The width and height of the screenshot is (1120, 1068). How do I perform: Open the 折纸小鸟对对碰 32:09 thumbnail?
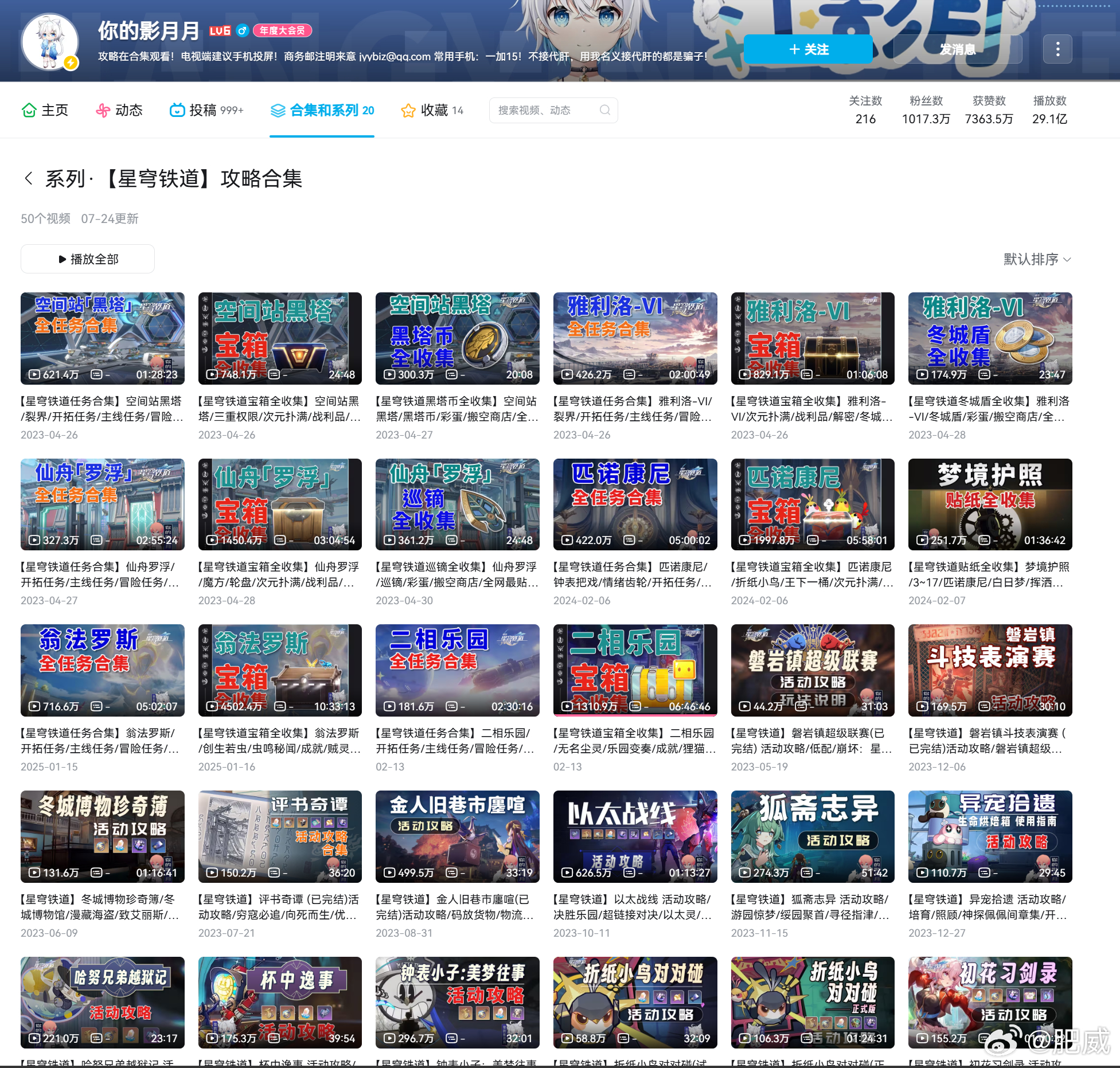(x=635, y=1003)
